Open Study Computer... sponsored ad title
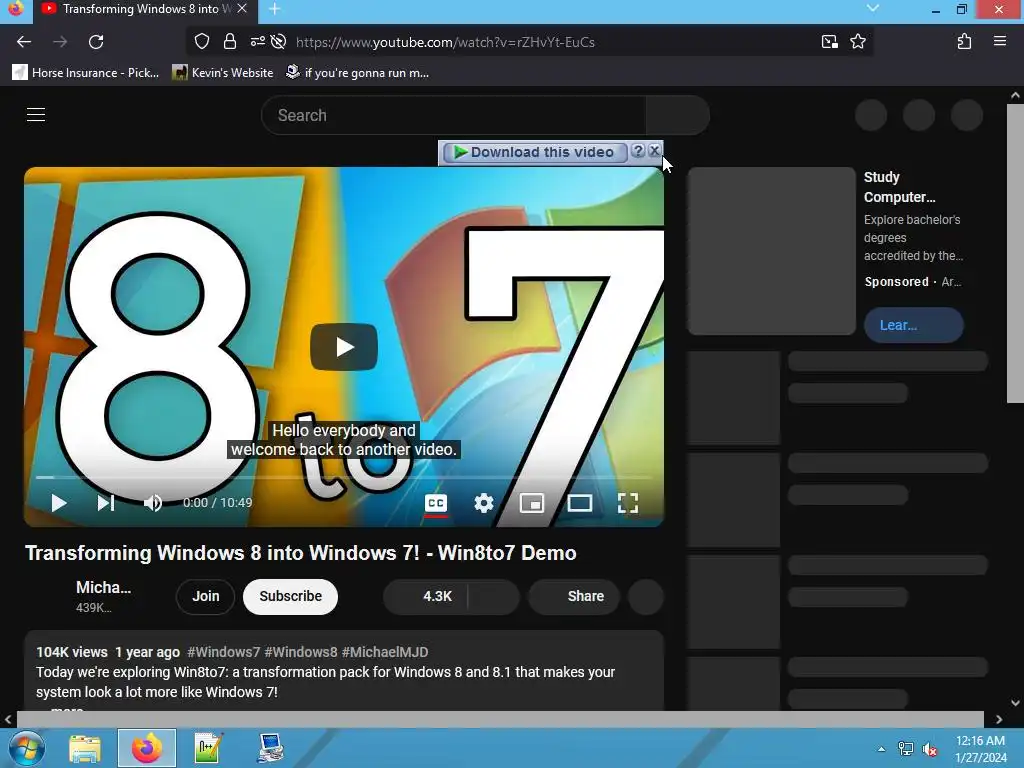The image size is (1024, 768). [900, 187]
